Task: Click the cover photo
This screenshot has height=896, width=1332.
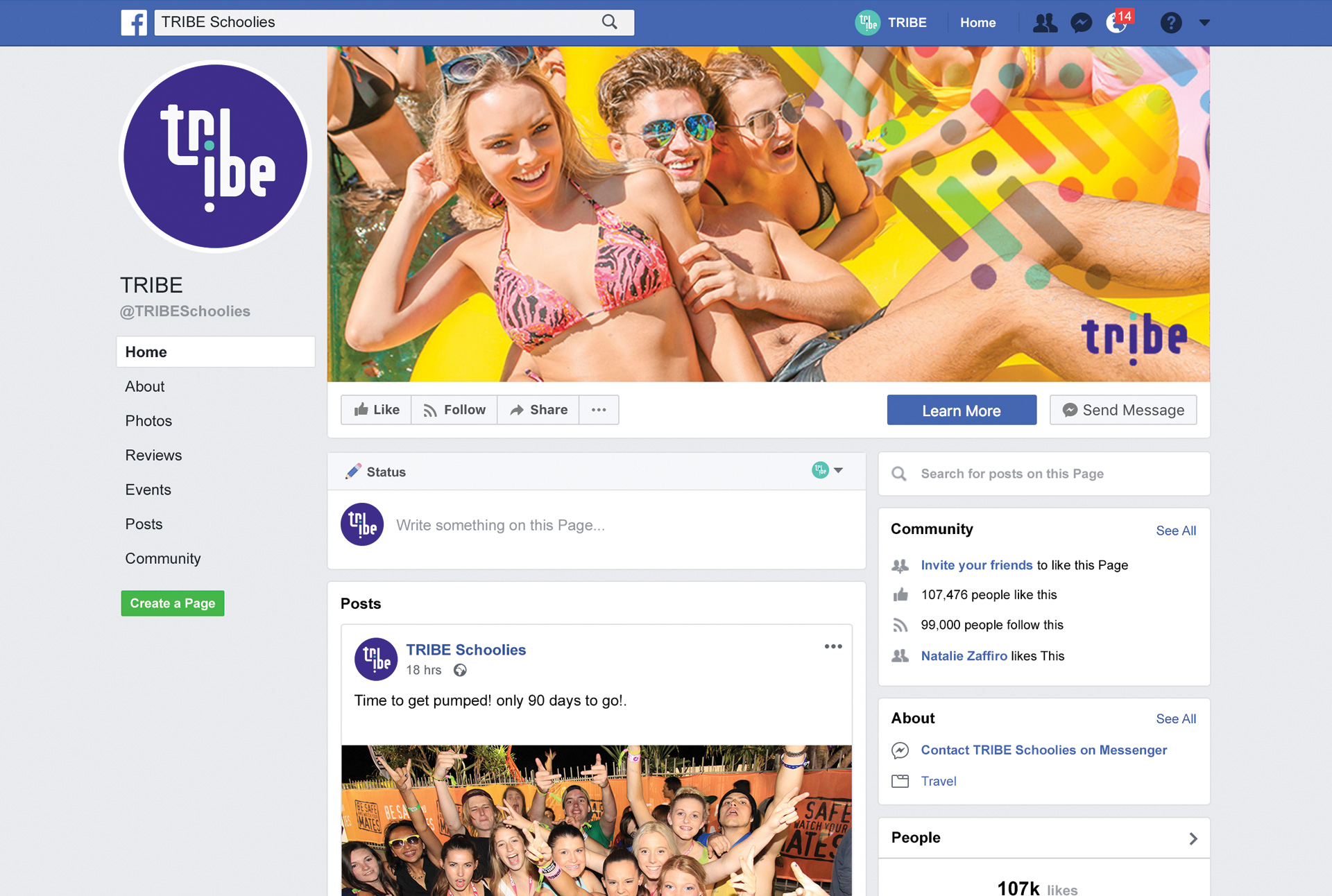Action: (768, 214)
